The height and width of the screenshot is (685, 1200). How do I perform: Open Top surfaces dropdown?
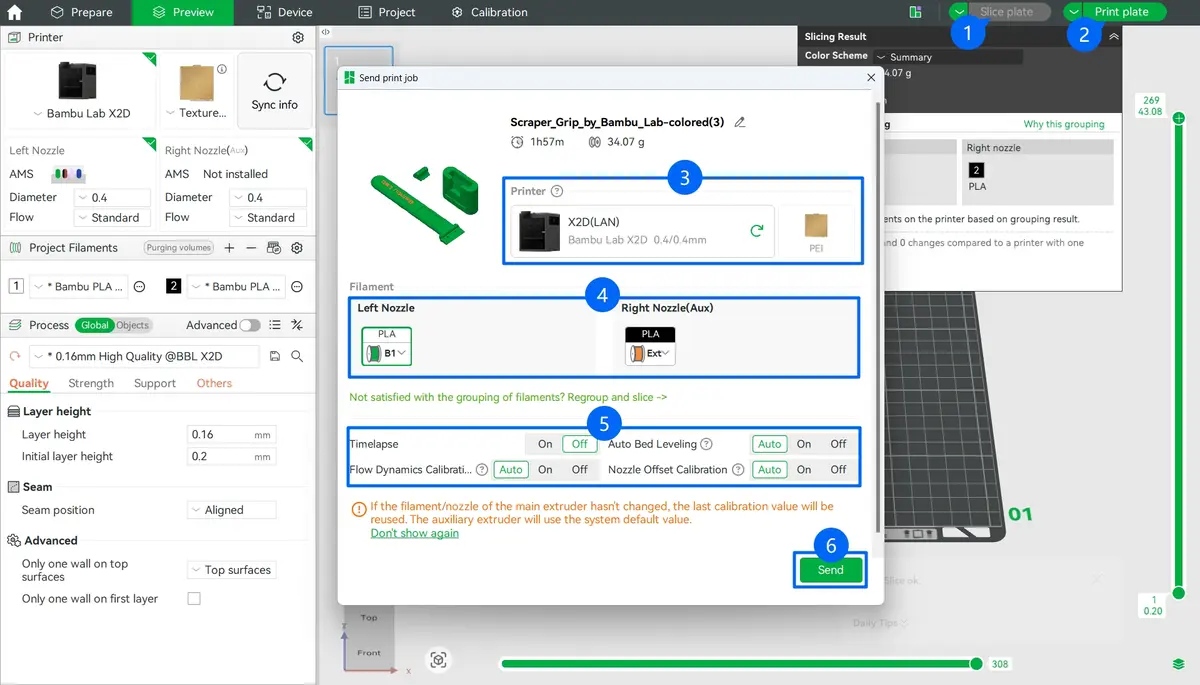[x=232, y=570]
